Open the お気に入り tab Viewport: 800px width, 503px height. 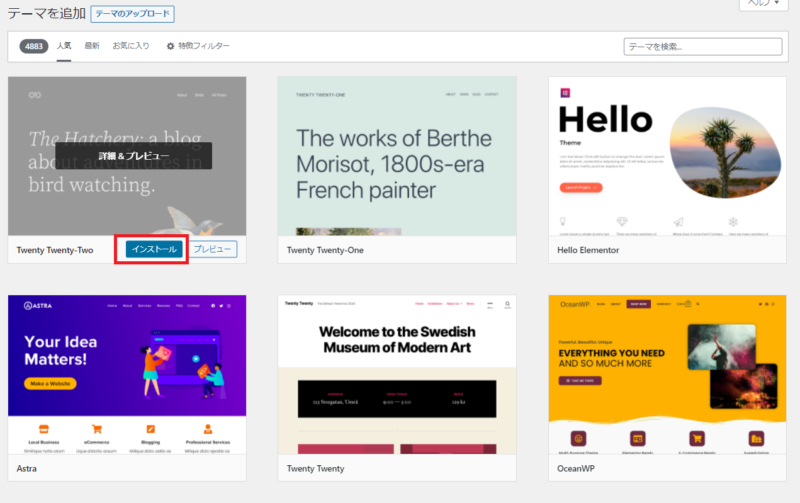[131, 46]
